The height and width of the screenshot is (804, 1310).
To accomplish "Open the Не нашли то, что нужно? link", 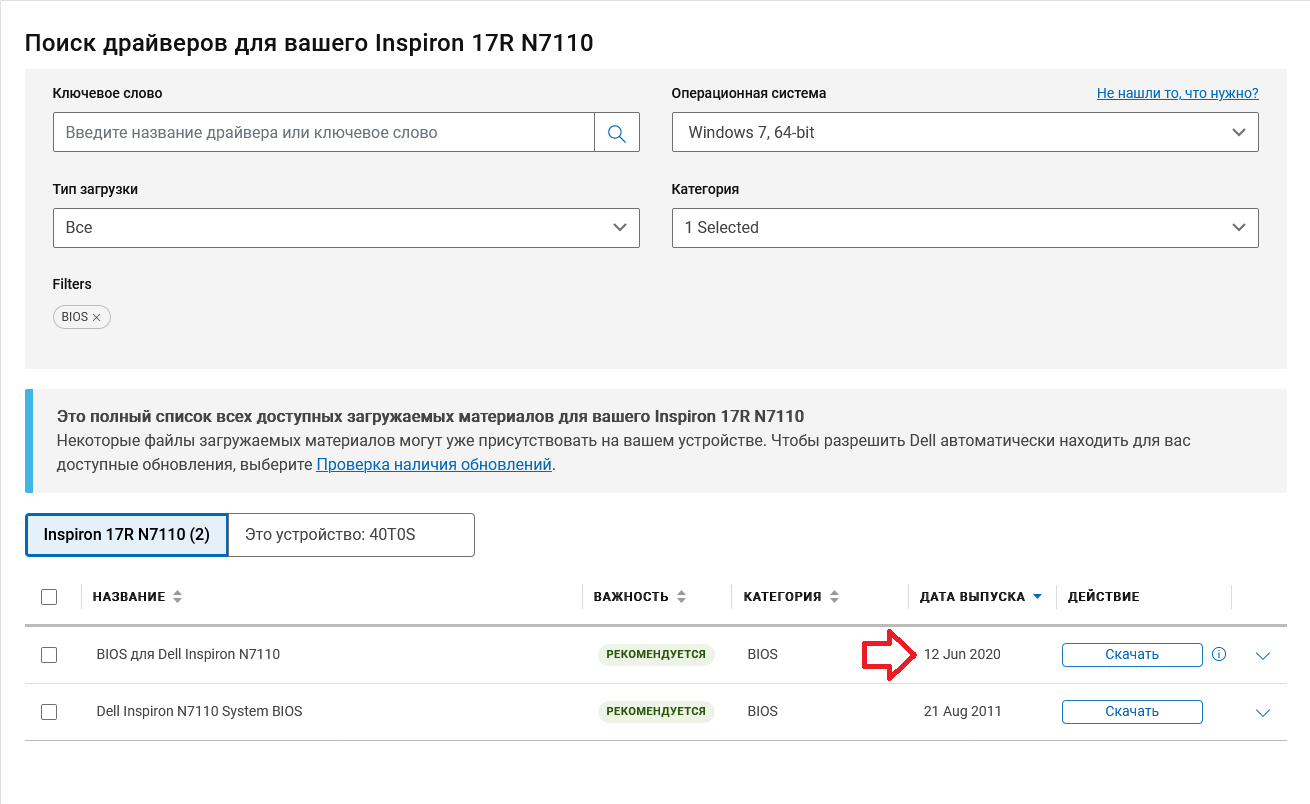I will 1178,93.
